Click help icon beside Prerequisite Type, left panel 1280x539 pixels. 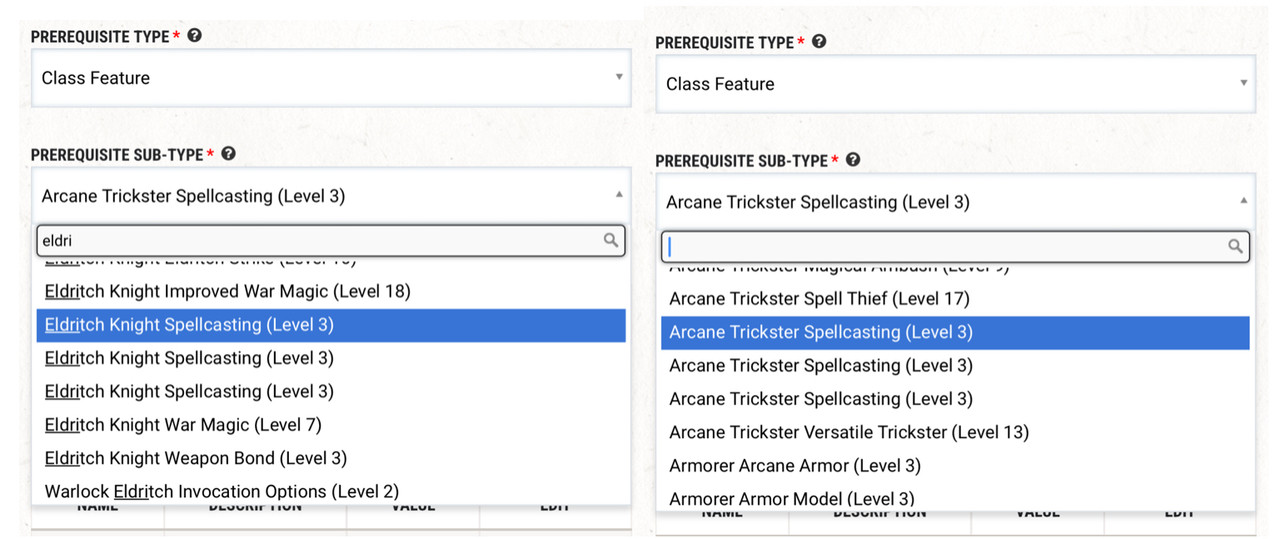[195, 35]
